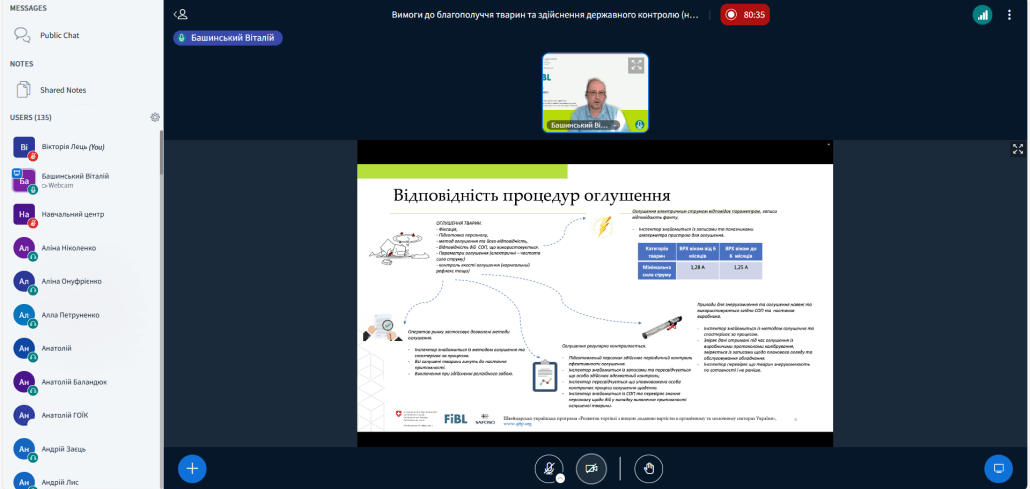Unmute your microphone

click(x=548, y=467)
